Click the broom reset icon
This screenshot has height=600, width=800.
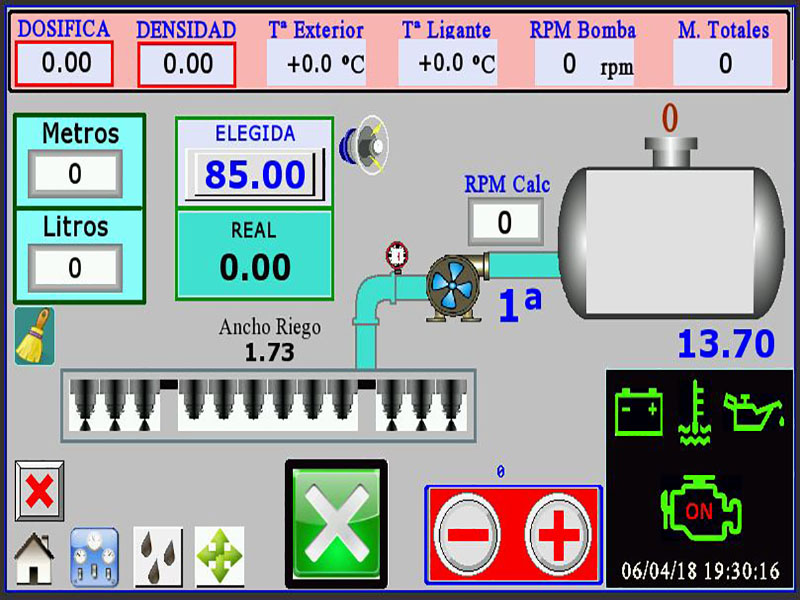pyautogui.click(x=34, y=336)
